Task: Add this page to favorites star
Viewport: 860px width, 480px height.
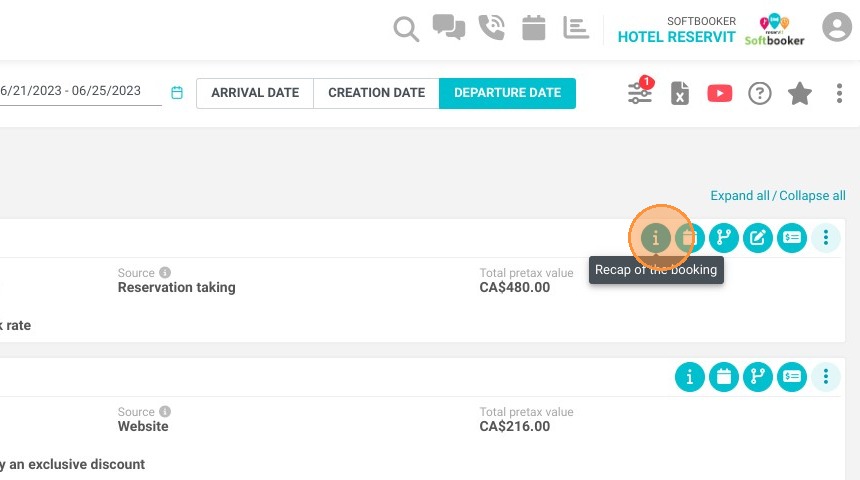Action: click(x=800, y=93)
